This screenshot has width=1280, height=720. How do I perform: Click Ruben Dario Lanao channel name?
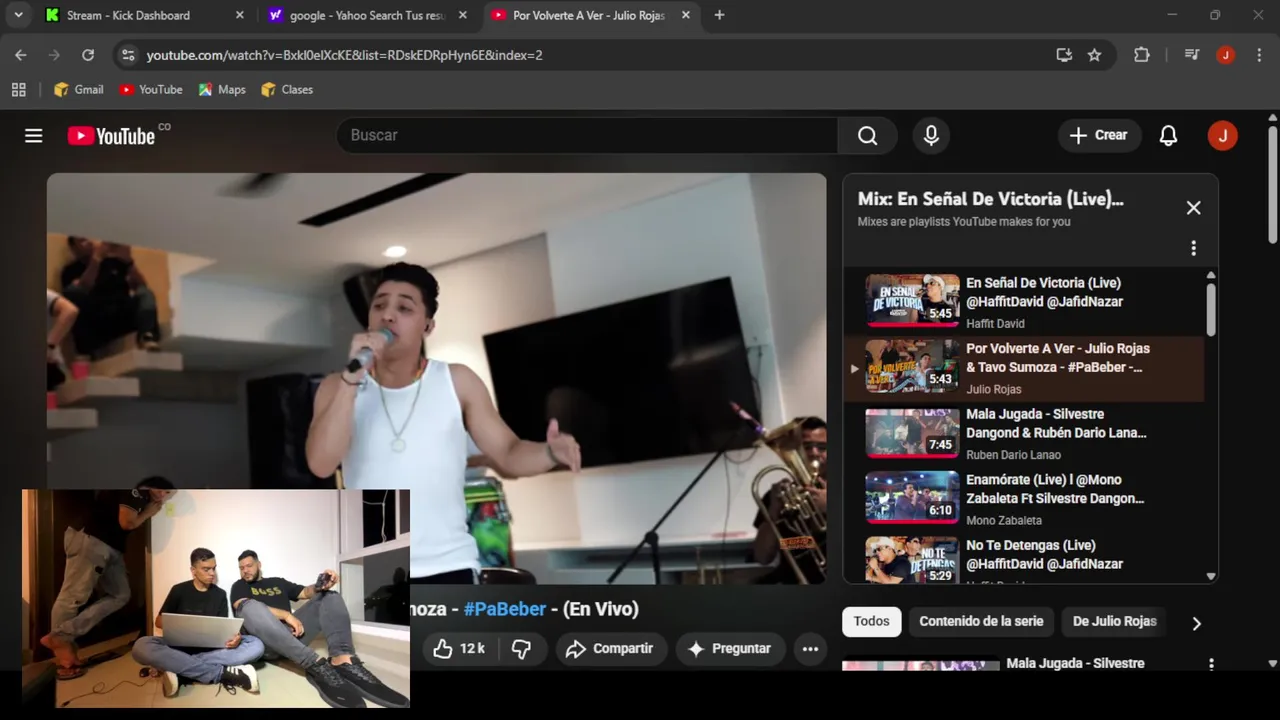pos(1015,455)
